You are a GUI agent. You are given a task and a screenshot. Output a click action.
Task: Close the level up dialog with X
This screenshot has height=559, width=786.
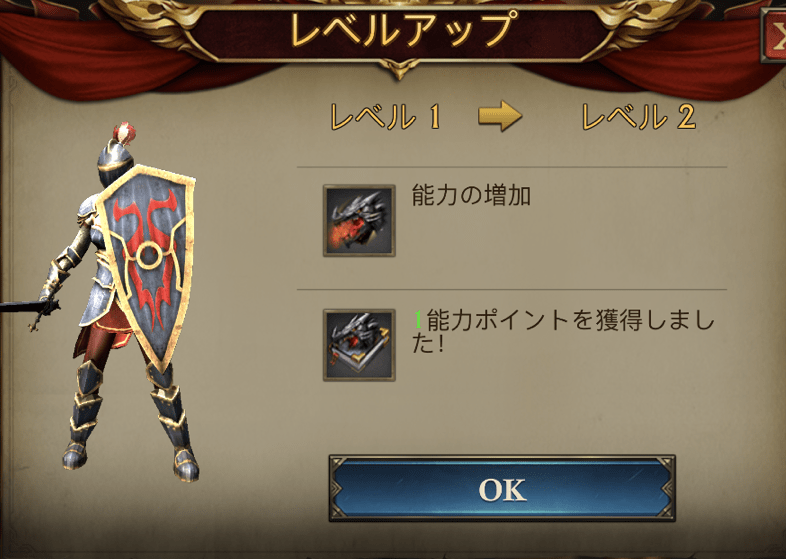(774, 35)
